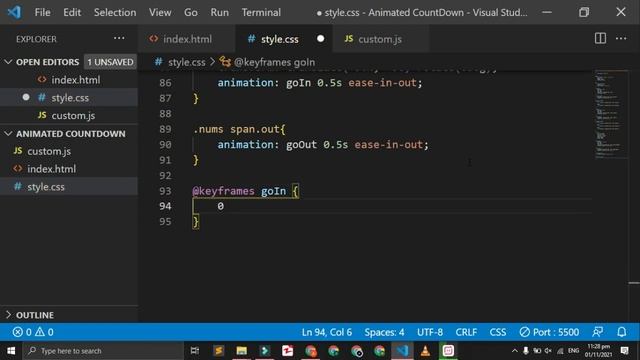This screenshot has width=640, height=360.
Task: Click the network tray icon
Action: pos(560,351)
